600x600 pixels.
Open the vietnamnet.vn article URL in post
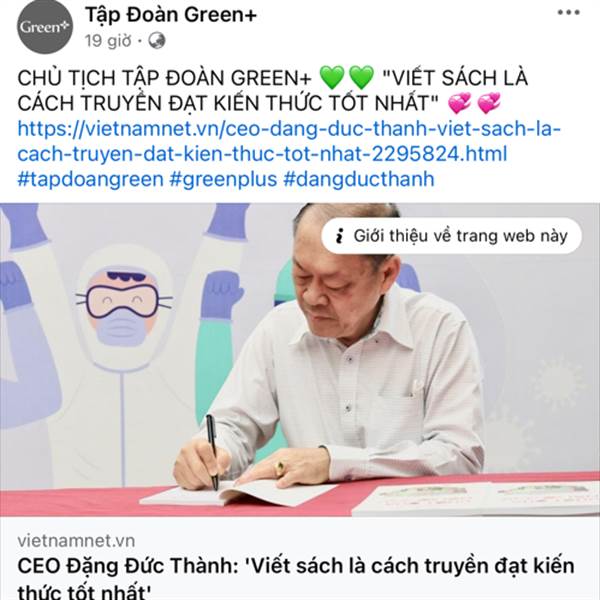[x=289, y=141]
